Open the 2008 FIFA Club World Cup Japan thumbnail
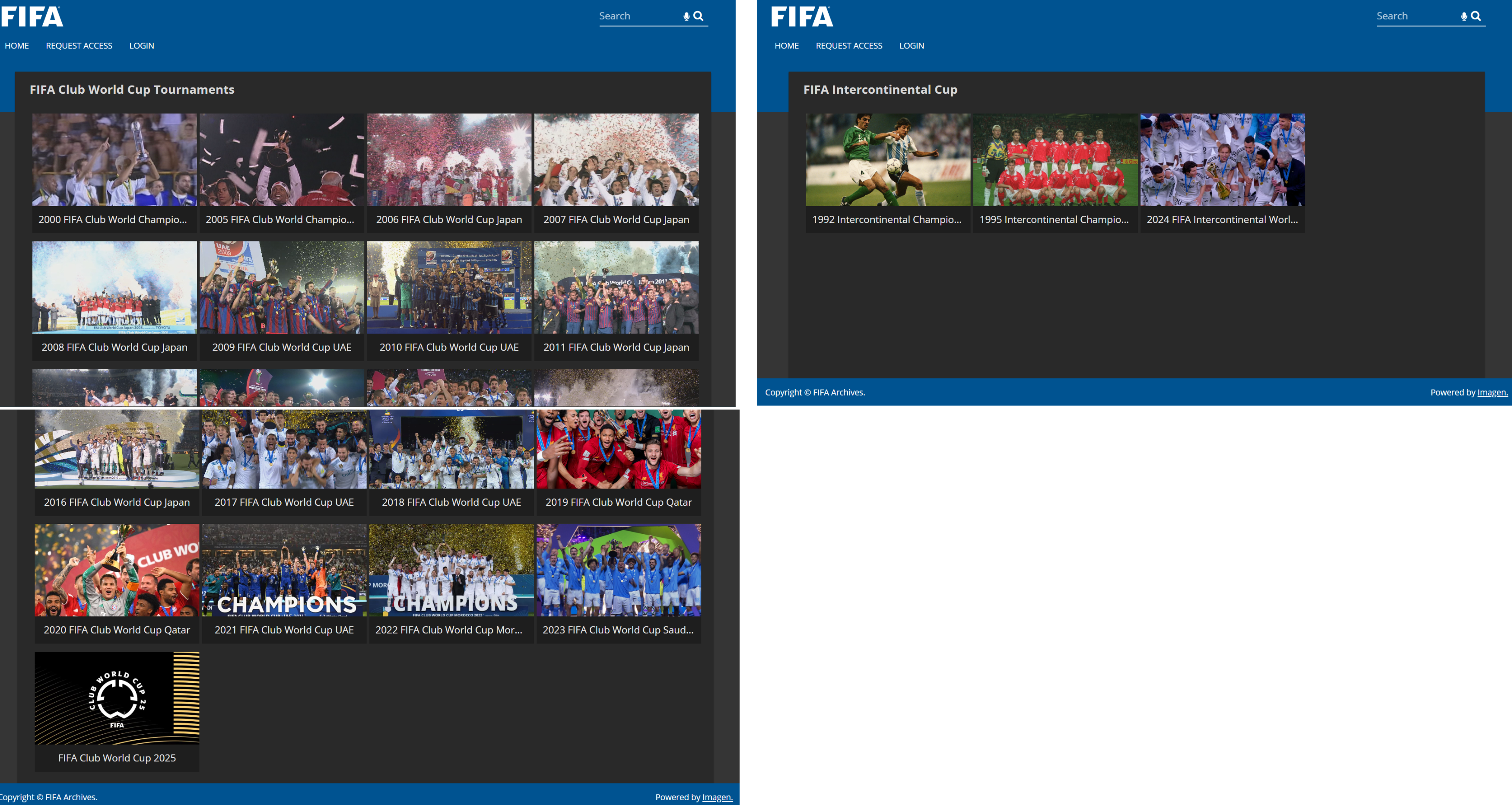This screenshot has width=1512, height=805. click(x=114, y=288)
